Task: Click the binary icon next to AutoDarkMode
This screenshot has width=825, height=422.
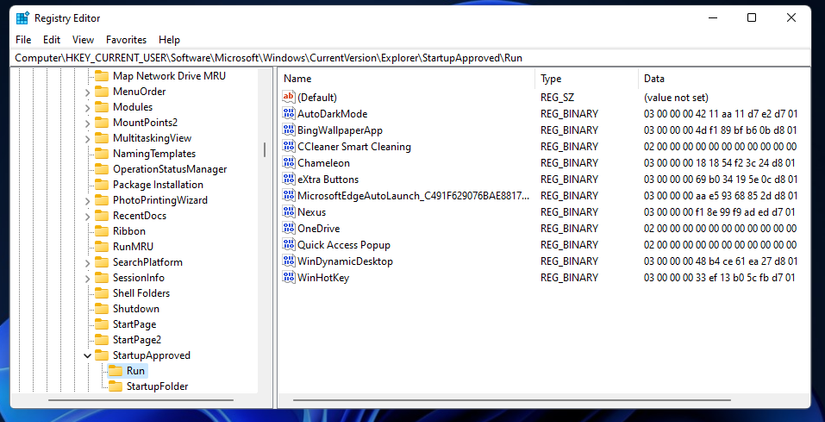Action: pos(289,114)
